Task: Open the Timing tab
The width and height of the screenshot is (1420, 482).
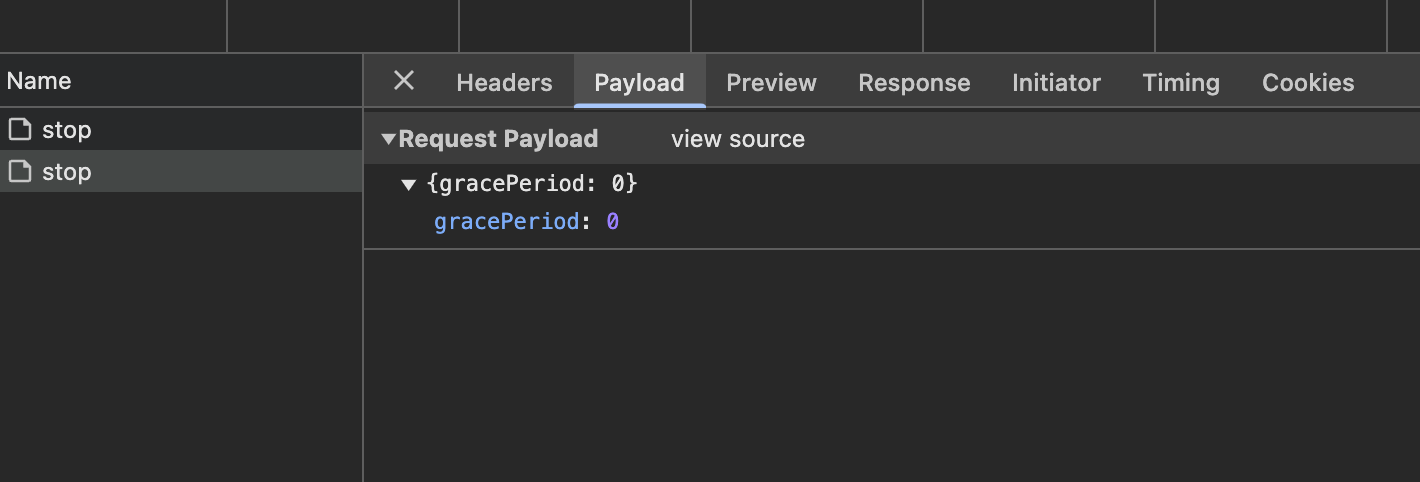Action: pyautogui.click(x=1181, y=83)
